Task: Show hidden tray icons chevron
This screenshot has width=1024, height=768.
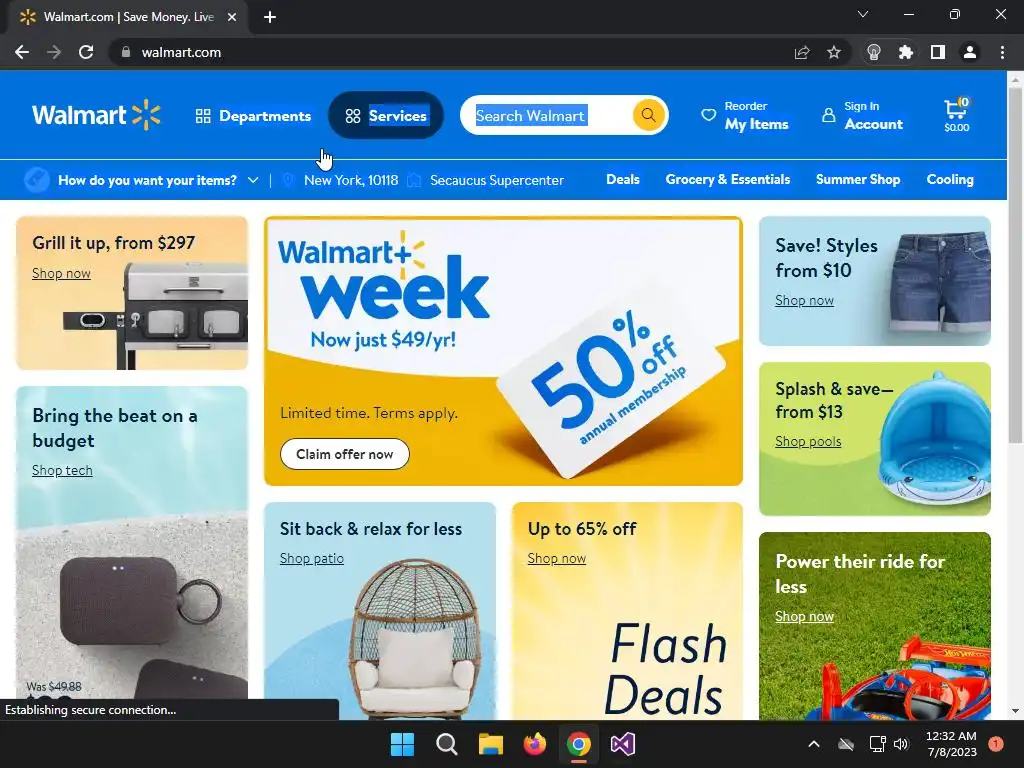Action: [x=814, y=744]
